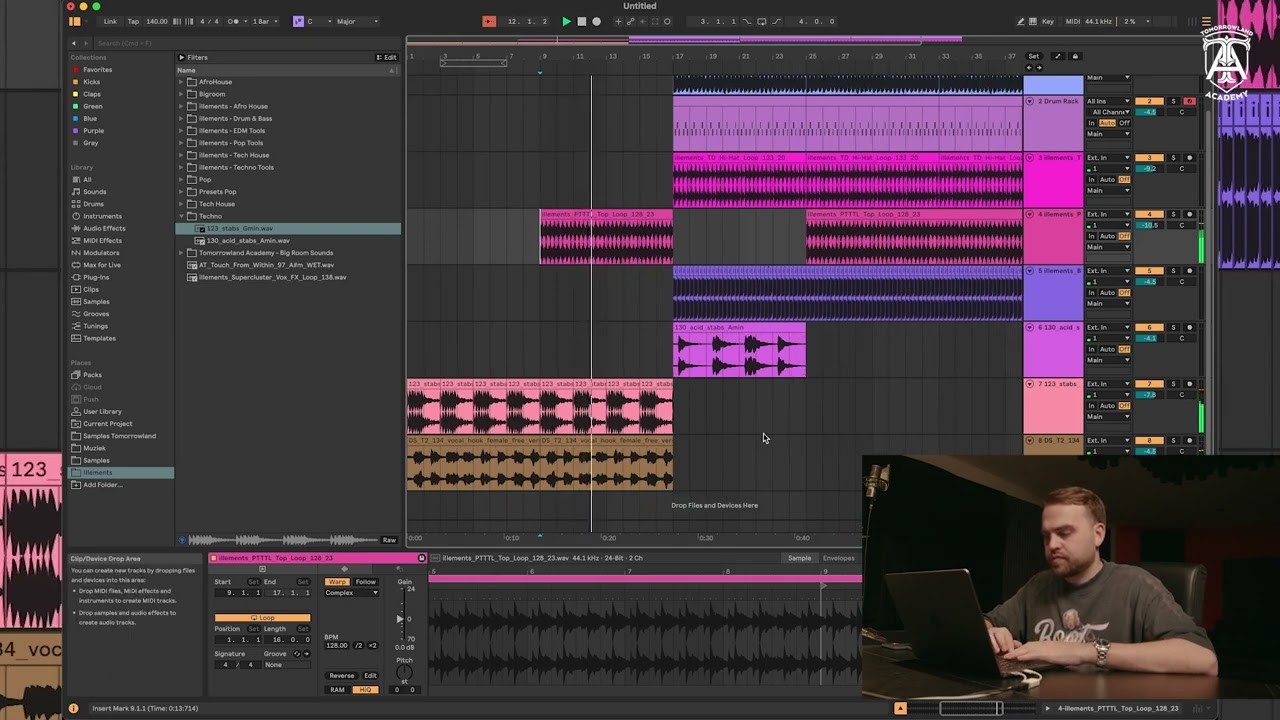Image resolution: width=1280 pixels, height=720 pixels.
Task: Expand the AfroHouse folder
Action: coord(182,82)
